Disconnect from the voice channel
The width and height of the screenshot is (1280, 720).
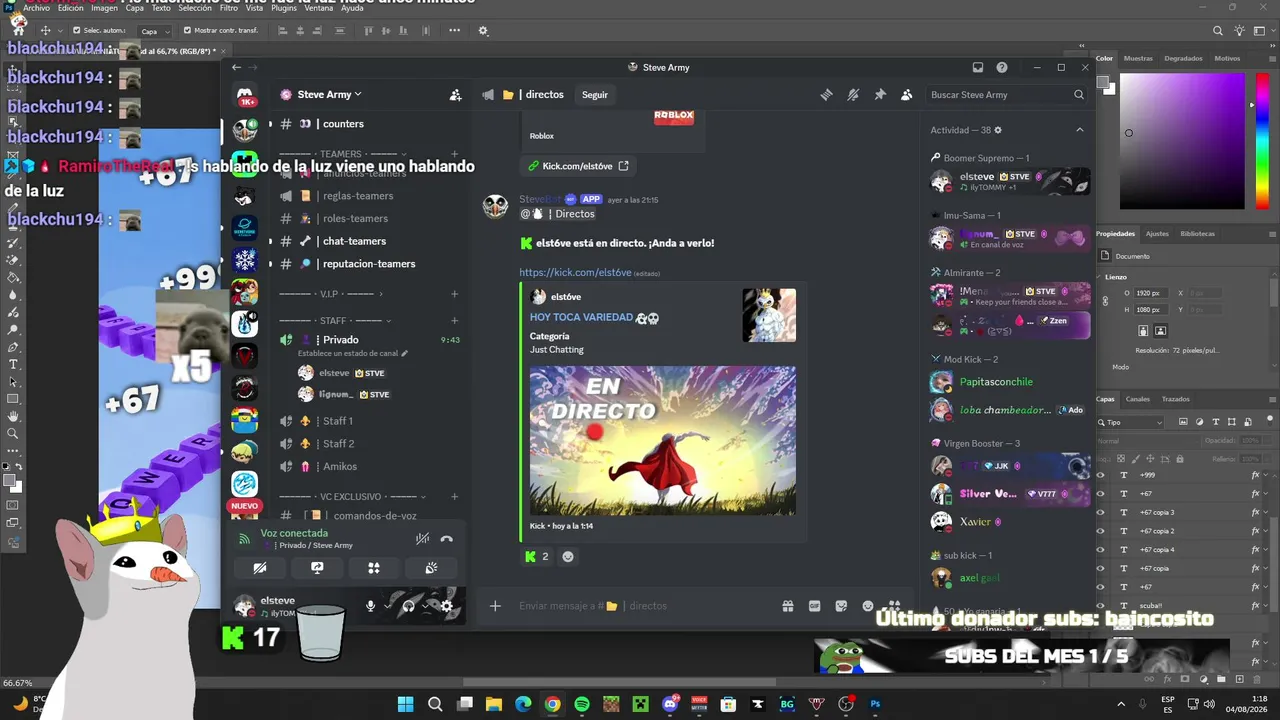click(446, 539)
